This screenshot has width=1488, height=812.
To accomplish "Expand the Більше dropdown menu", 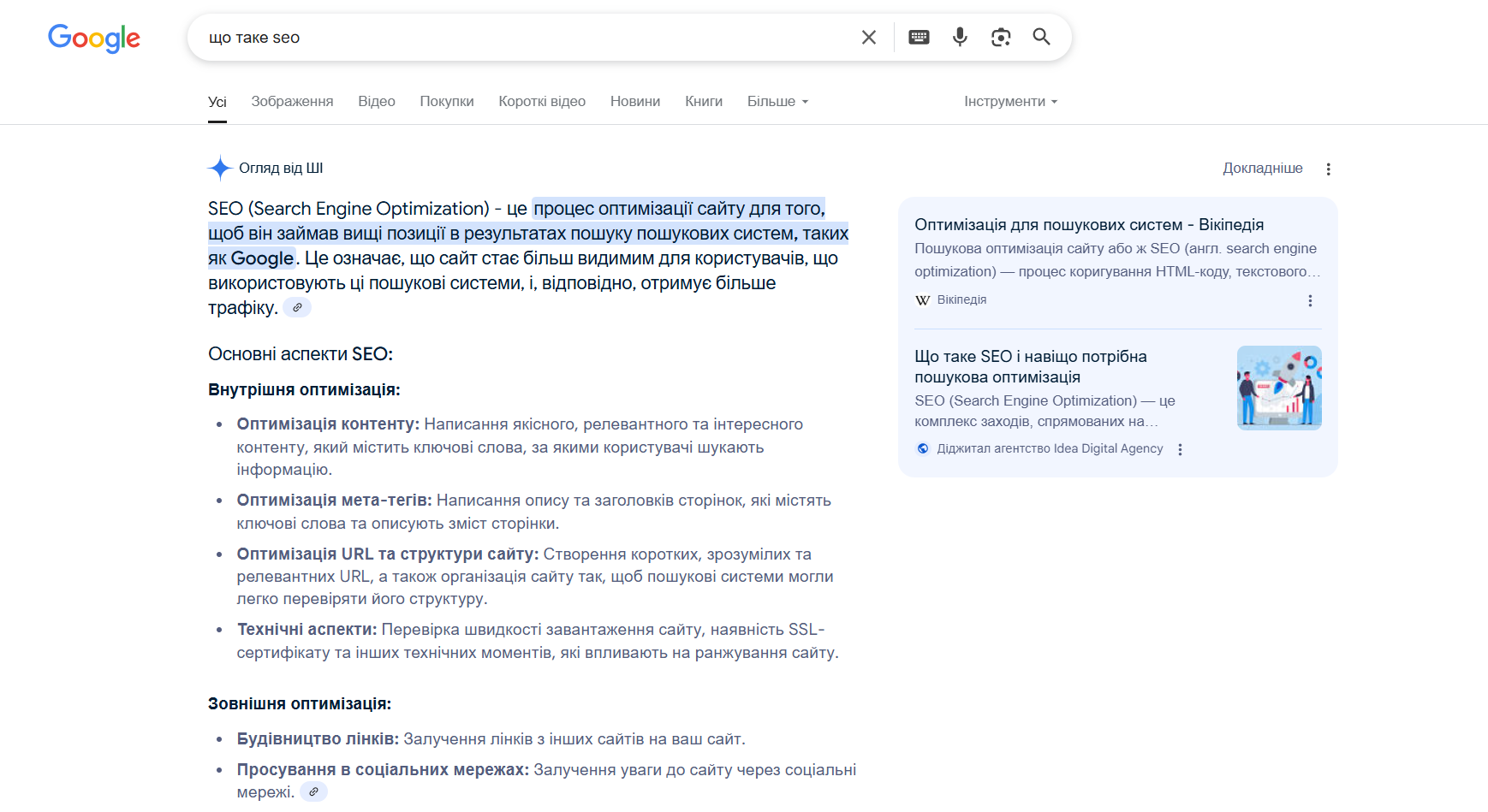I will 777,101.
